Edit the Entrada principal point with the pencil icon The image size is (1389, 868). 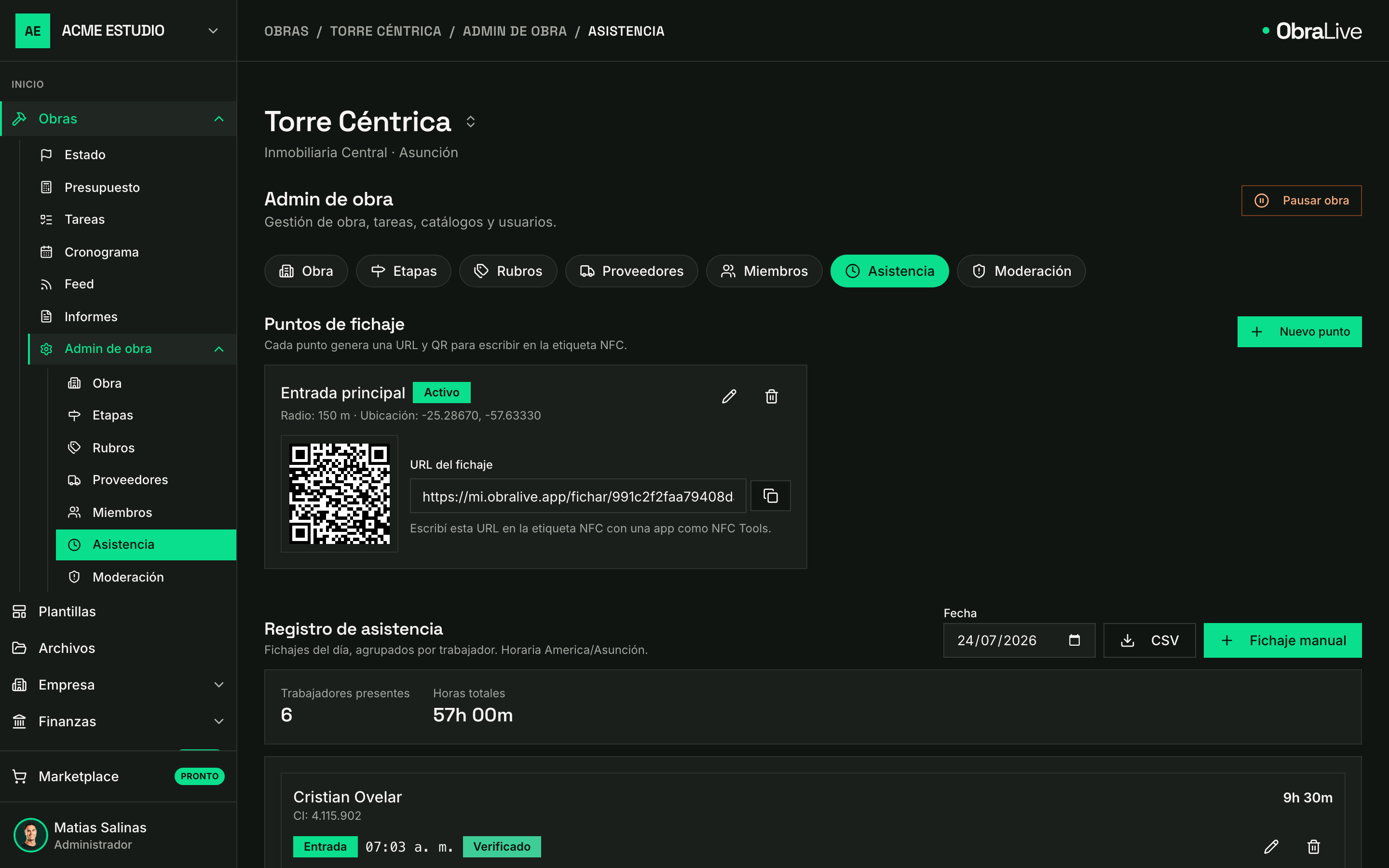729,396
